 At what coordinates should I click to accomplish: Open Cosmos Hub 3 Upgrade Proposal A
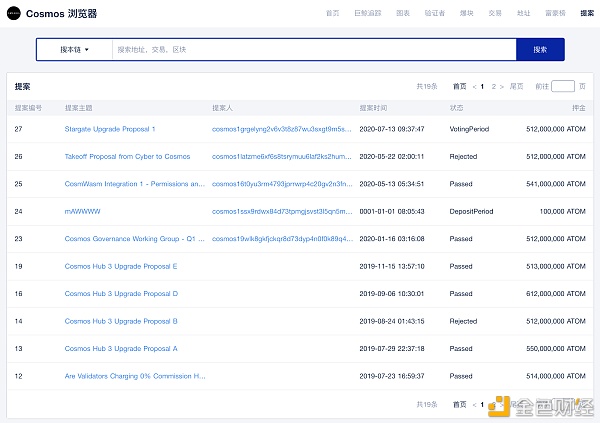[x=121, y=349]
